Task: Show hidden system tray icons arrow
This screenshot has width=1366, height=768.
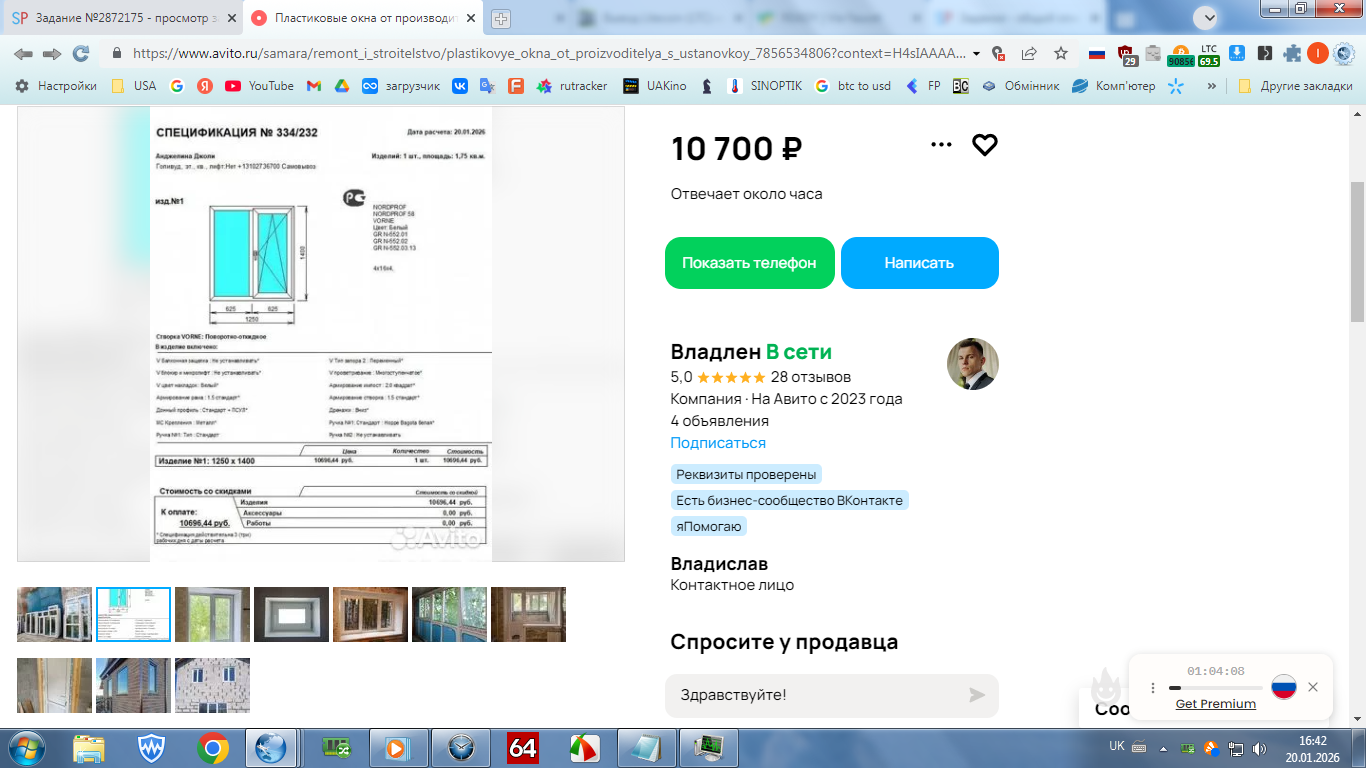Action: pyautogui.click(x=1163, y=748)
